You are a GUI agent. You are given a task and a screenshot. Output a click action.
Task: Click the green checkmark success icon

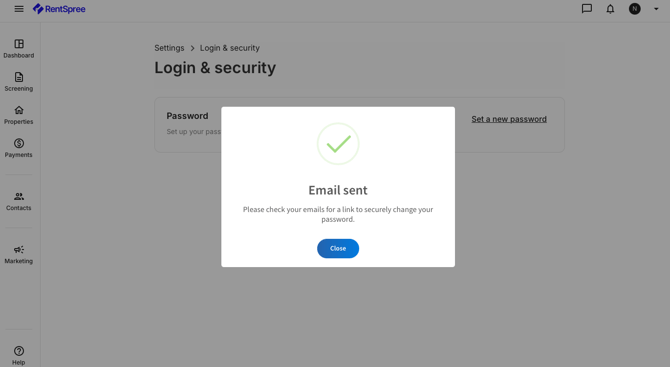point(338,144)
